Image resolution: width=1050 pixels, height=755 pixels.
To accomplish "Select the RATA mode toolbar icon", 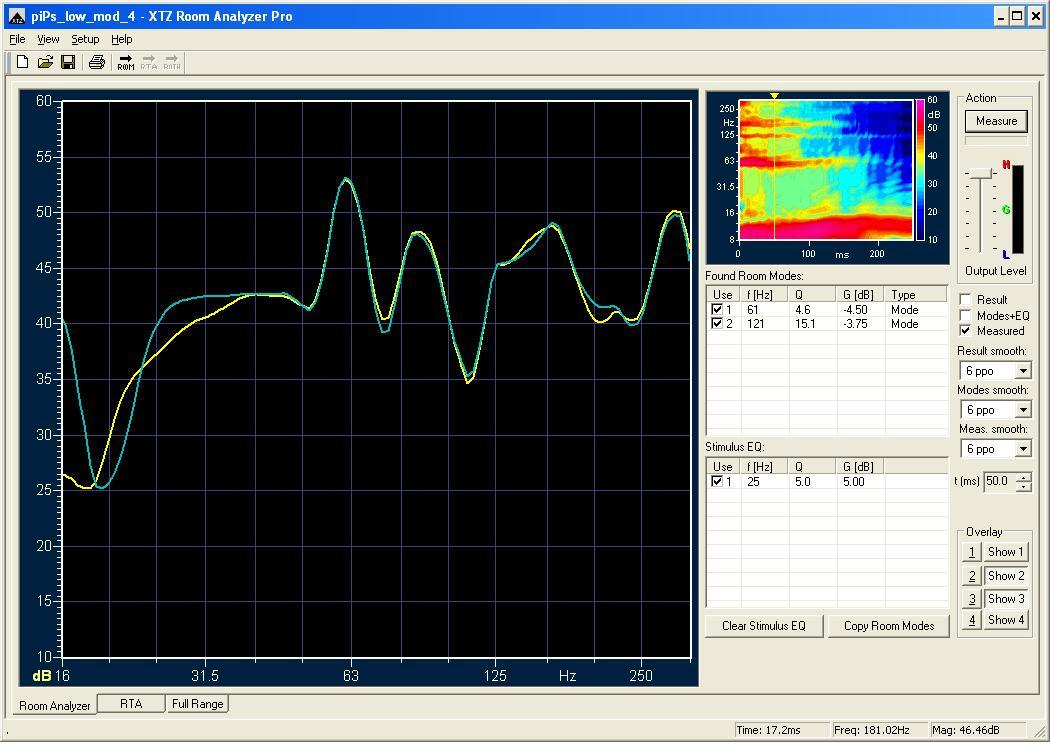I will coord(172,62).
